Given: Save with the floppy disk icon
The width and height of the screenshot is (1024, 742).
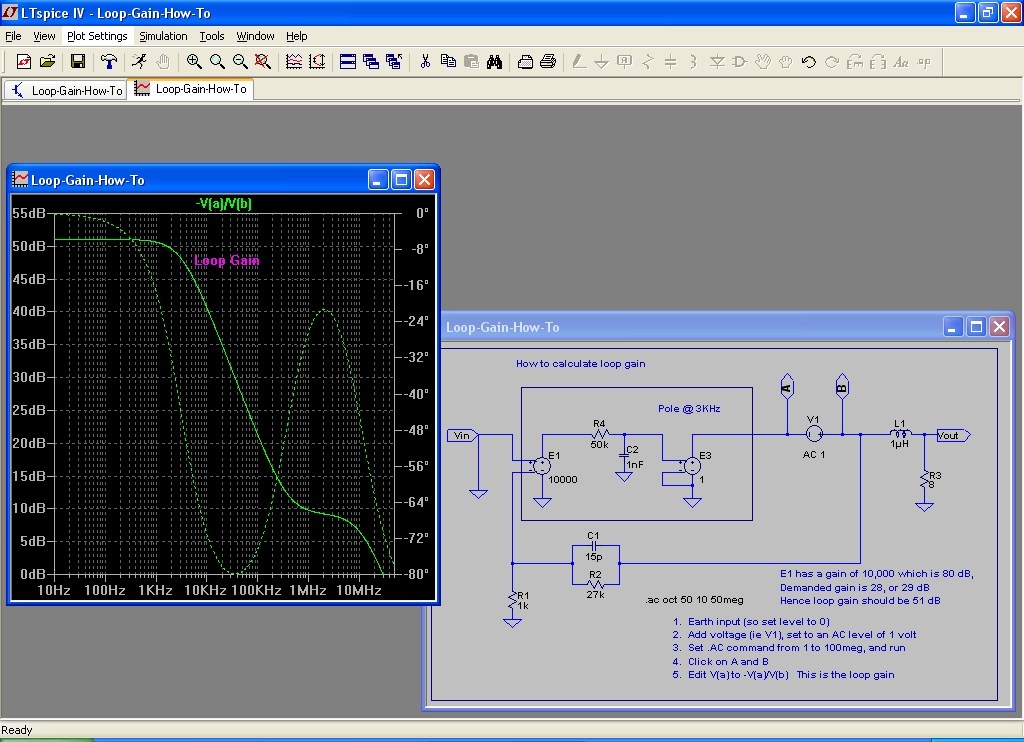Looking at the screenshot, I should (78, 61).
